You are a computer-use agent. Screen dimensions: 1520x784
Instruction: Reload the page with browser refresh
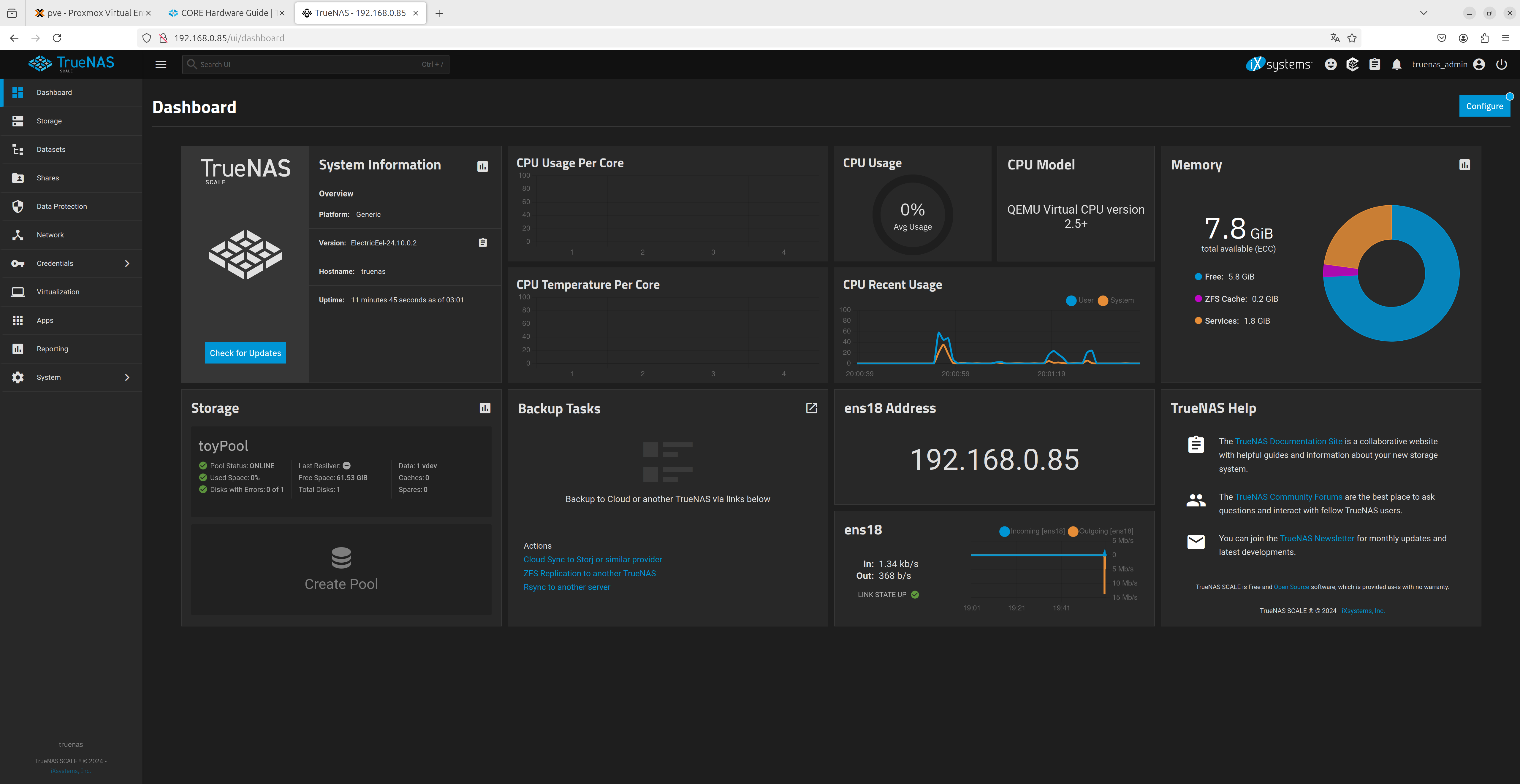[57, 38]
